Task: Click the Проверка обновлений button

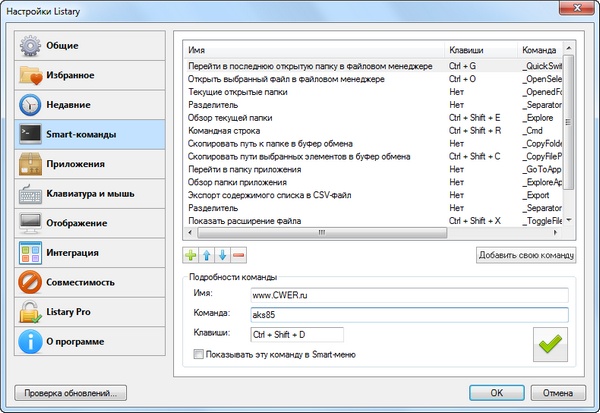Action: click(x=72, y=392)
